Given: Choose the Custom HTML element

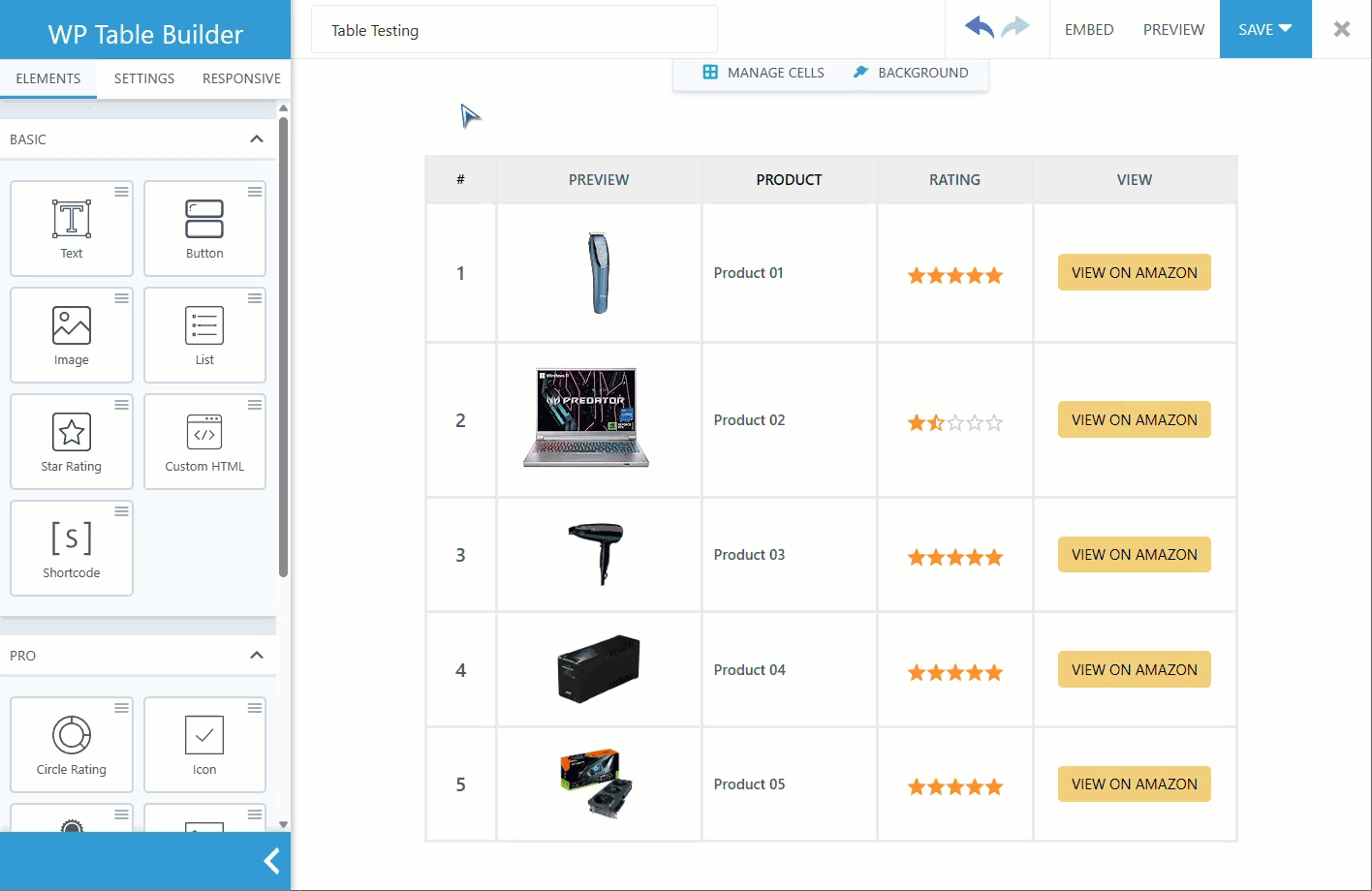Looking at the screenshot, I should [204, 441].
